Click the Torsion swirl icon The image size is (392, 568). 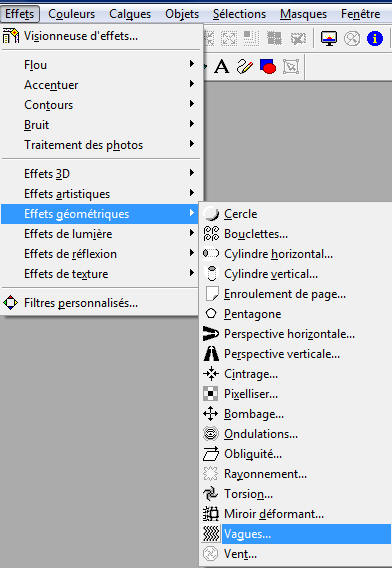(x=211, y=494)
